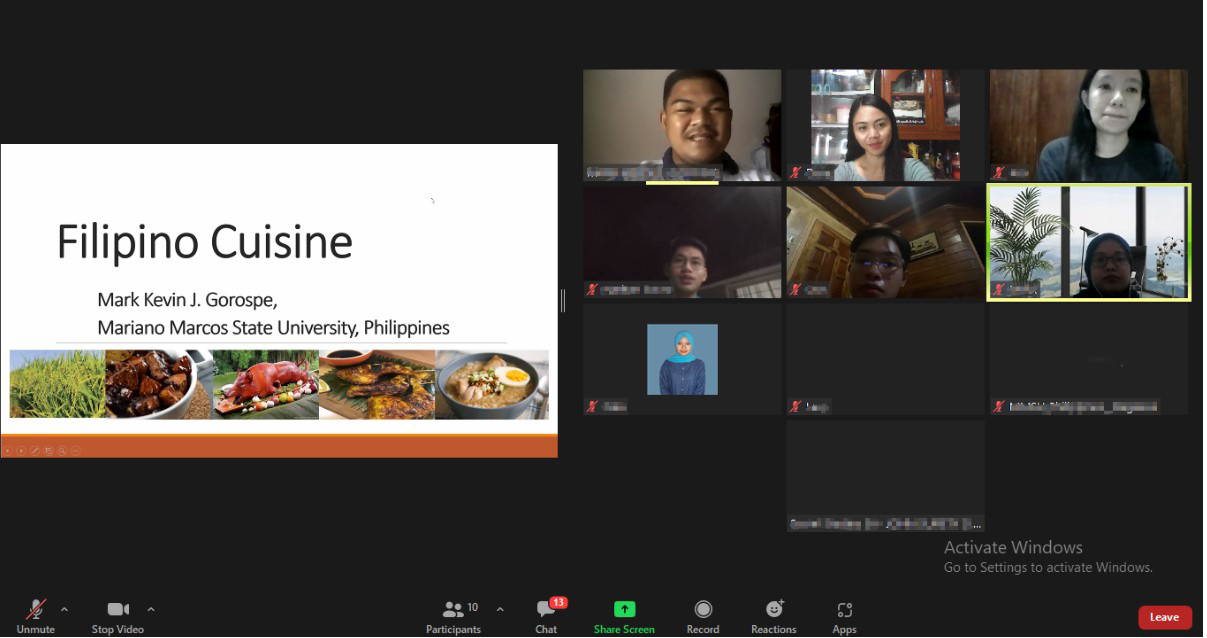Screen dimensions: 1207x638
Task: Click the dark braised meat dish photo
Action: [158, 384]
